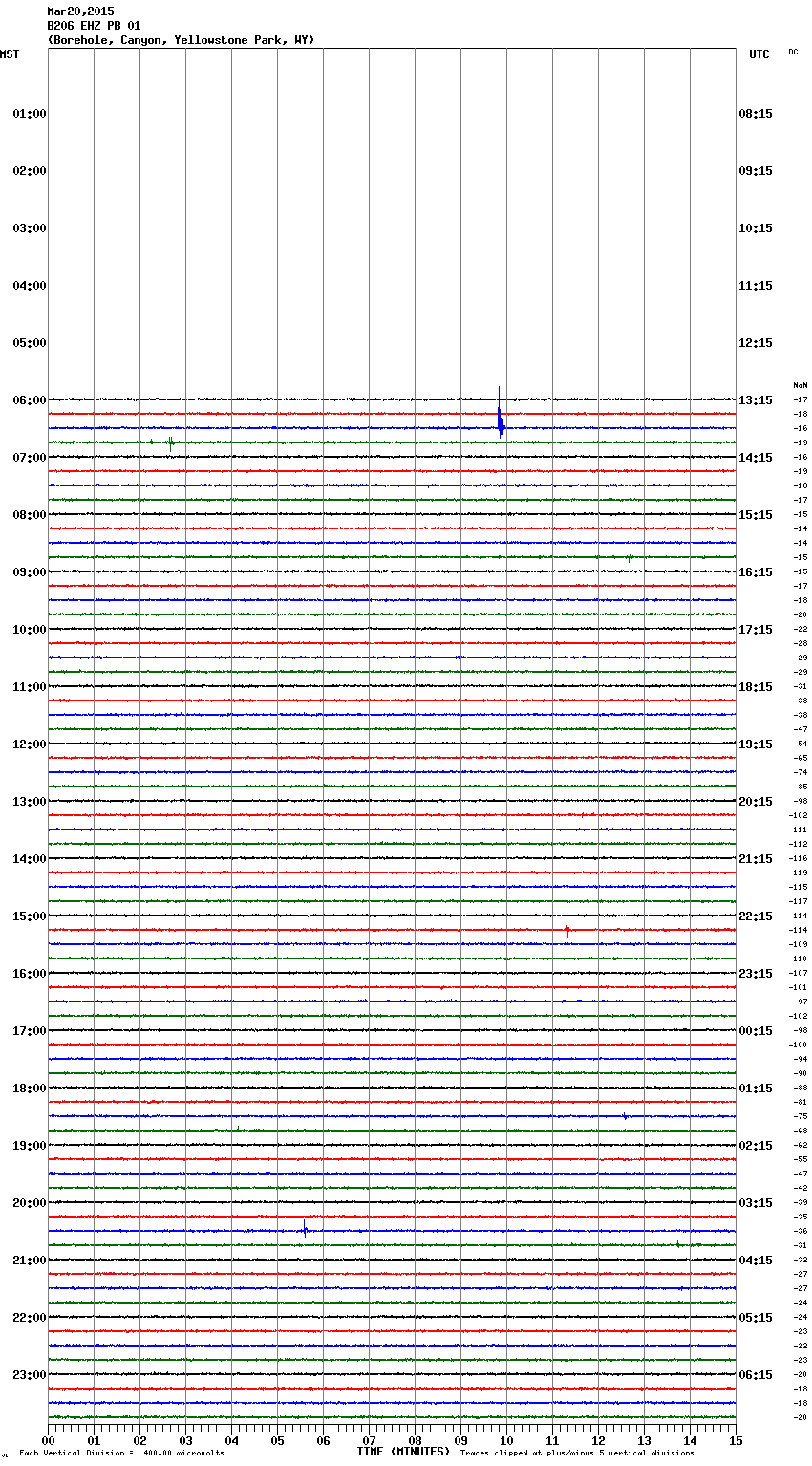Click the MST column label

pos(10,54)
